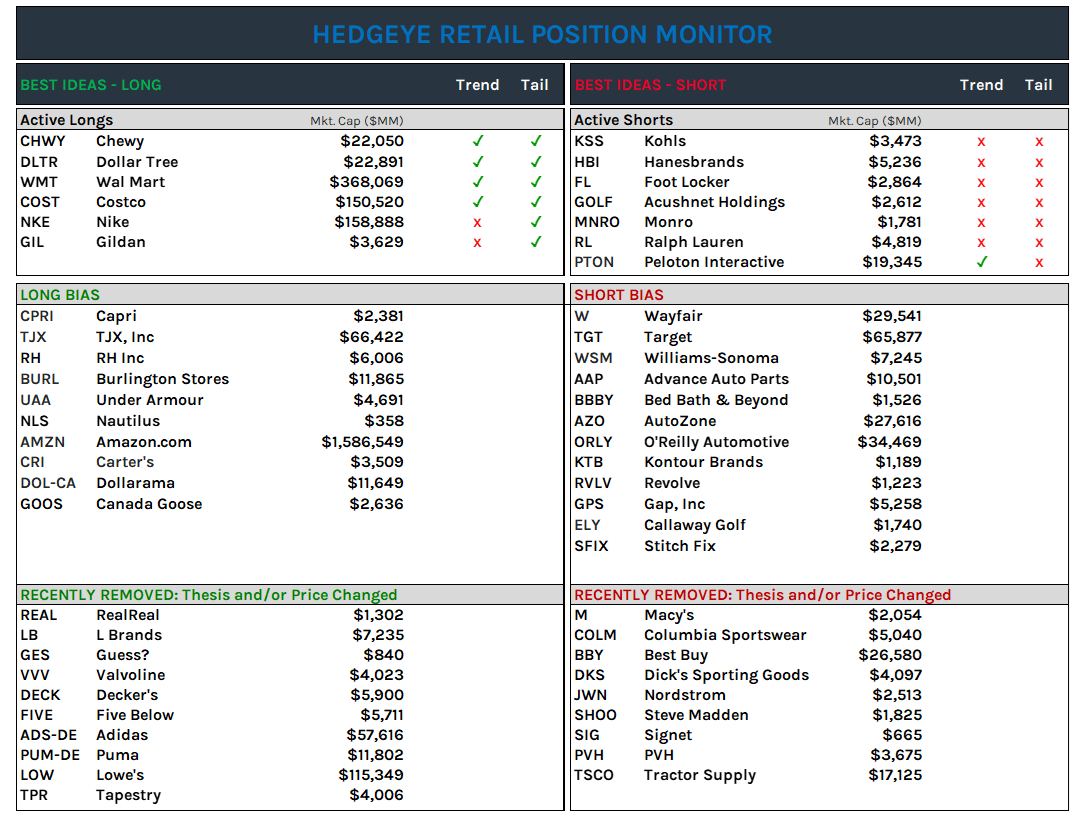Click the red Trend x for Ralph Lauren
Image resolution: width=1086 pixels, height=814 pixels.
click(x=981, y=241)
